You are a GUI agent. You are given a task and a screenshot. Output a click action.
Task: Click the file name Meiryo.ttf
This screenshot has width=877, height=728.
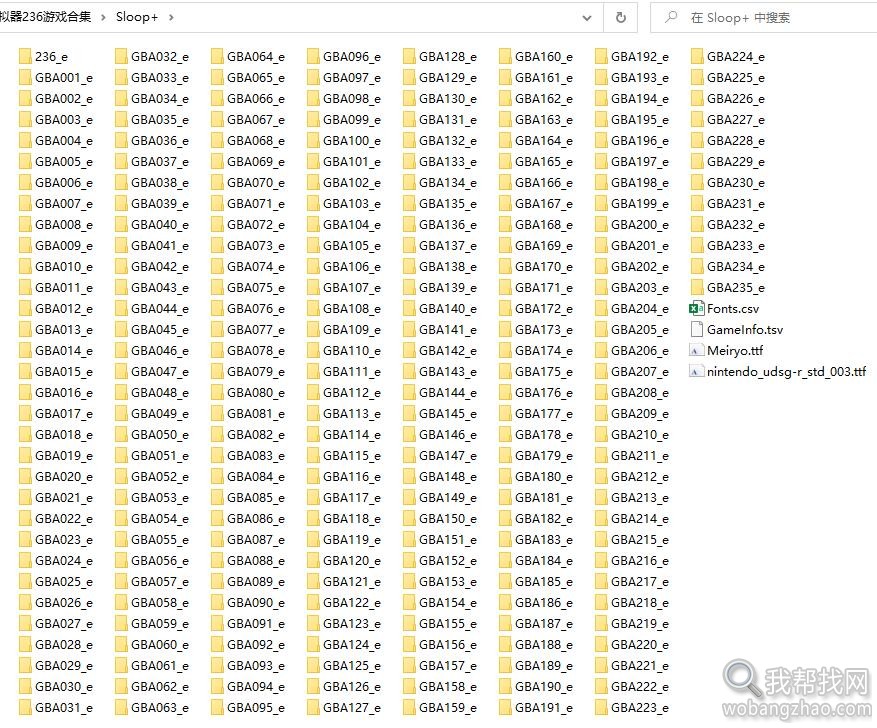tap(735, 351)
